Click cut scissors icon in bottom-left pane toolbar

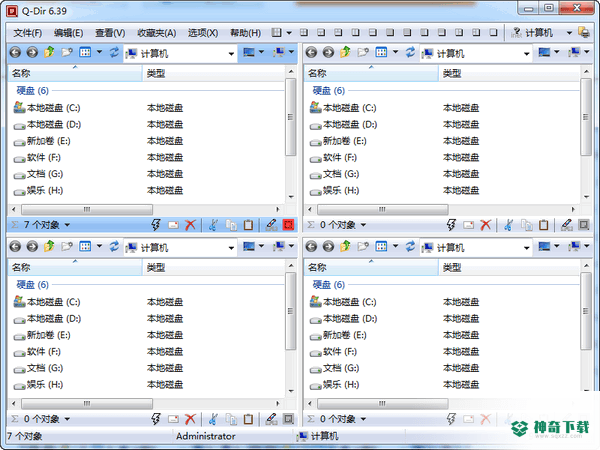click(214, 419)
